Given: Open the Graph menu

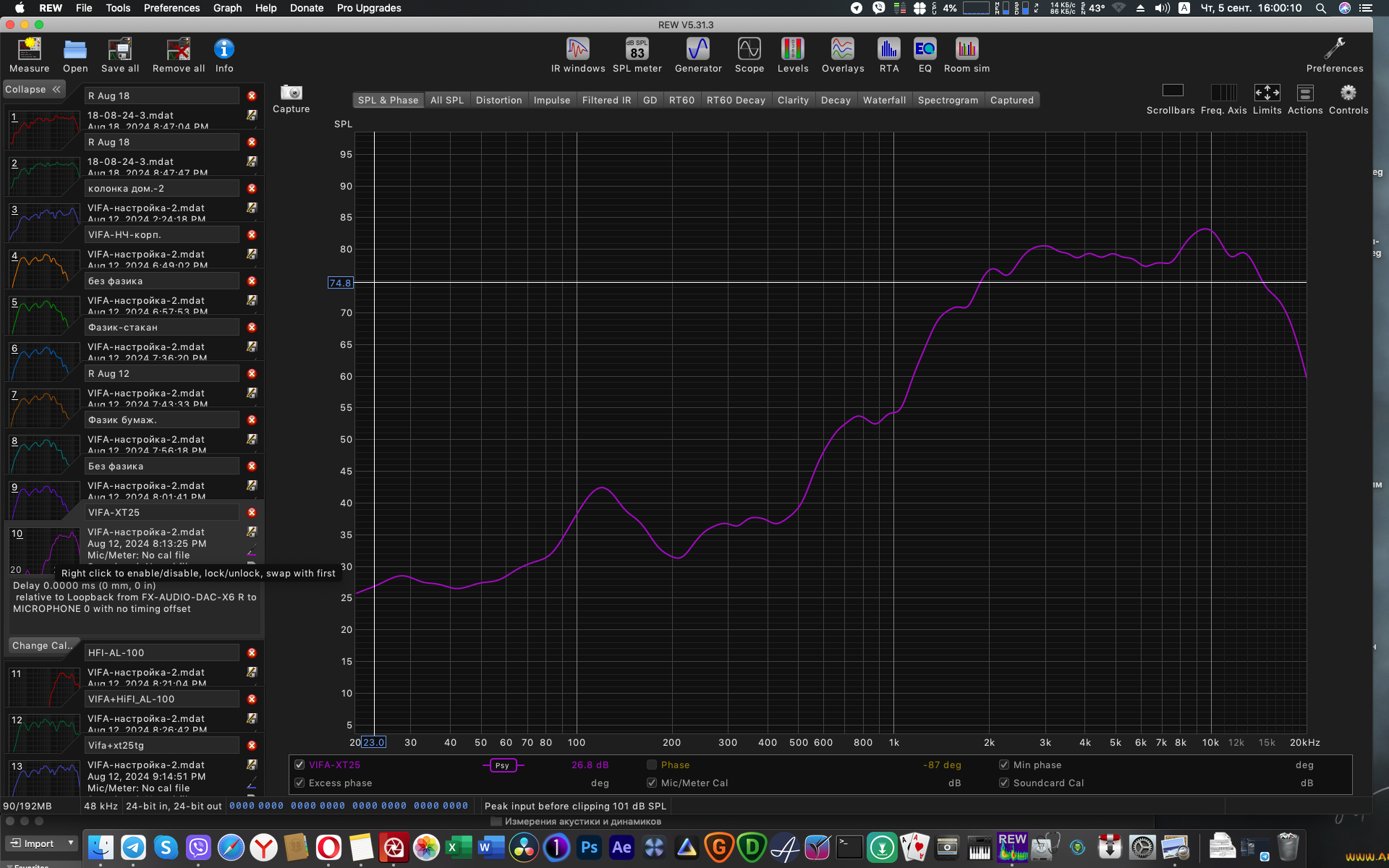Looking at the screenshot, I should [227, 8].
